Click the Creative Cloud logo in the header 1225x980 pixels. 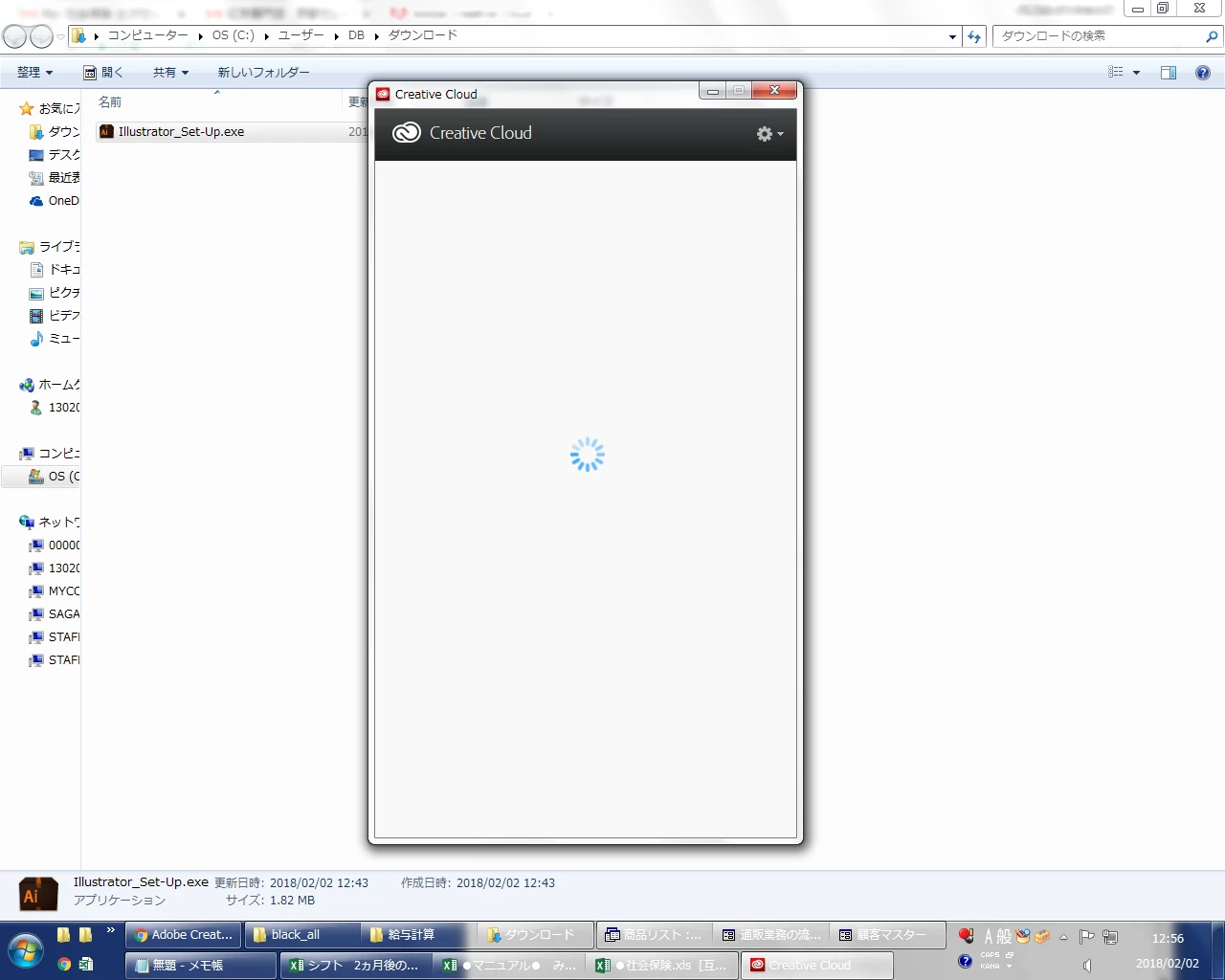click(x=407, y=133)
